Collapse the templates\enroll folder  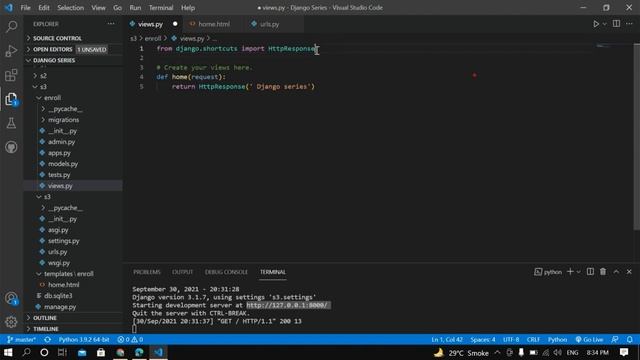73,274
